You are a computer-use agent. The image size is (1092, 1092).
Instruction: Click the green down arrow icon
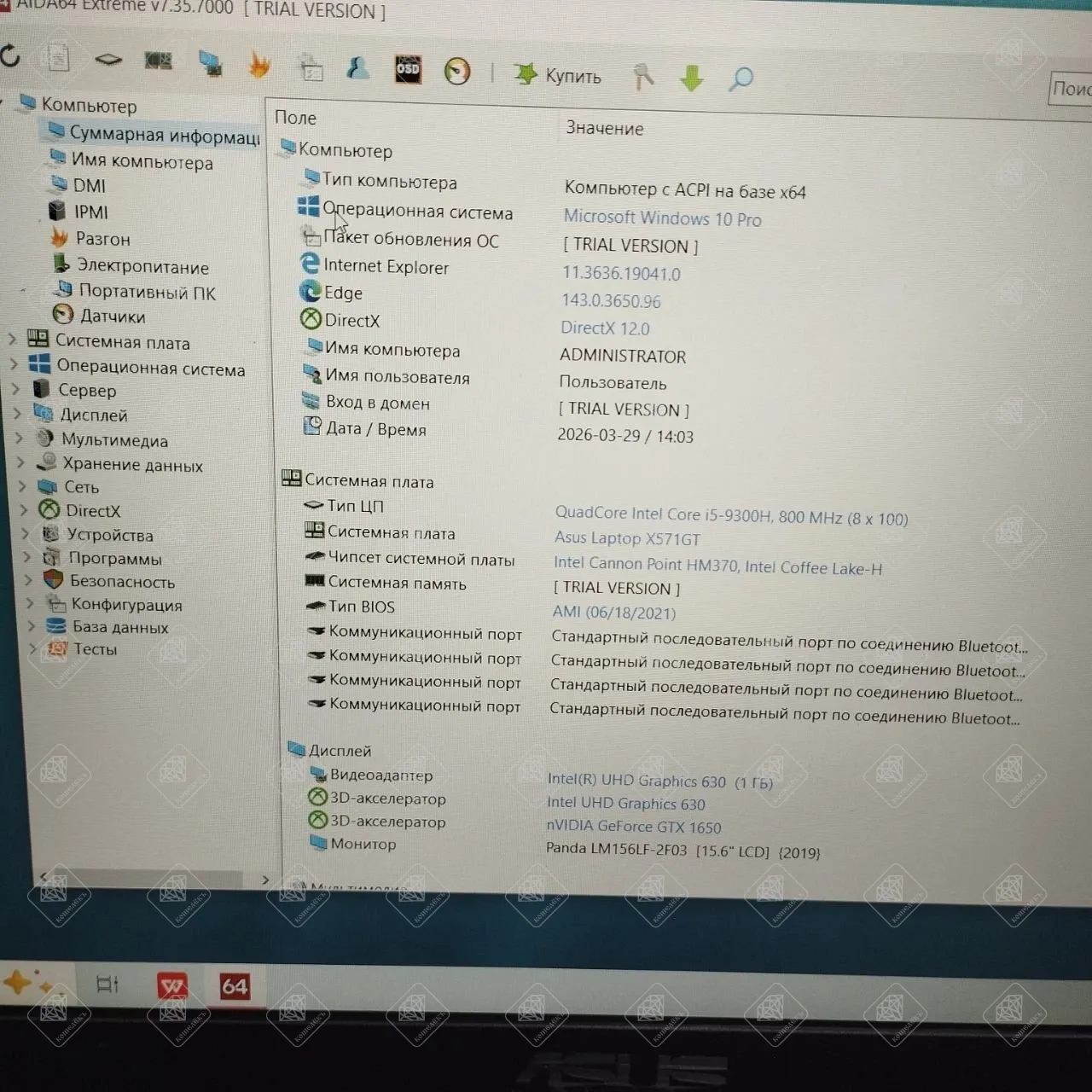coord(692,78)
